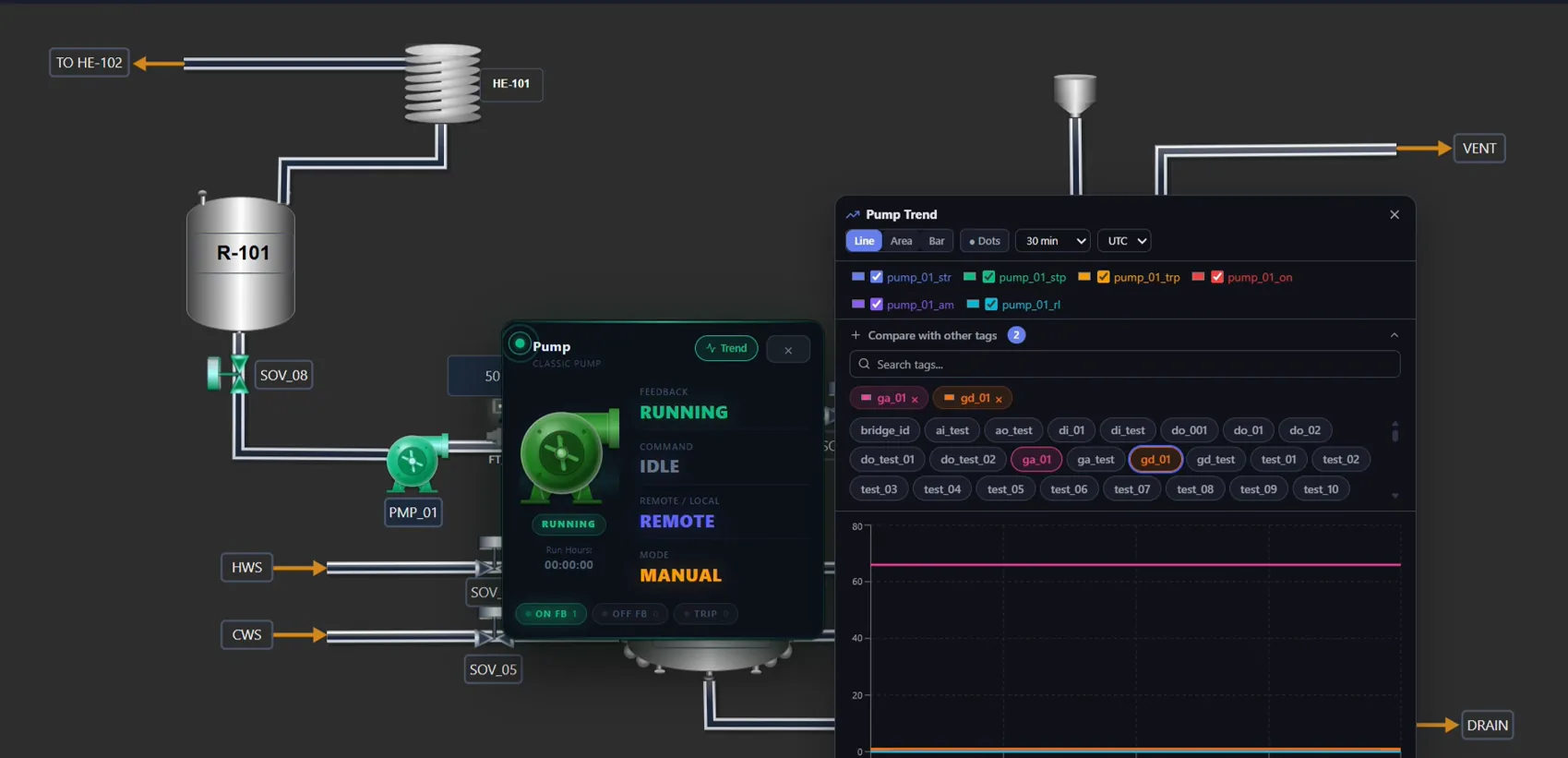Uncheck the pump_01_am series checkbox
1568x758 pixels.
tap(877, 305)
